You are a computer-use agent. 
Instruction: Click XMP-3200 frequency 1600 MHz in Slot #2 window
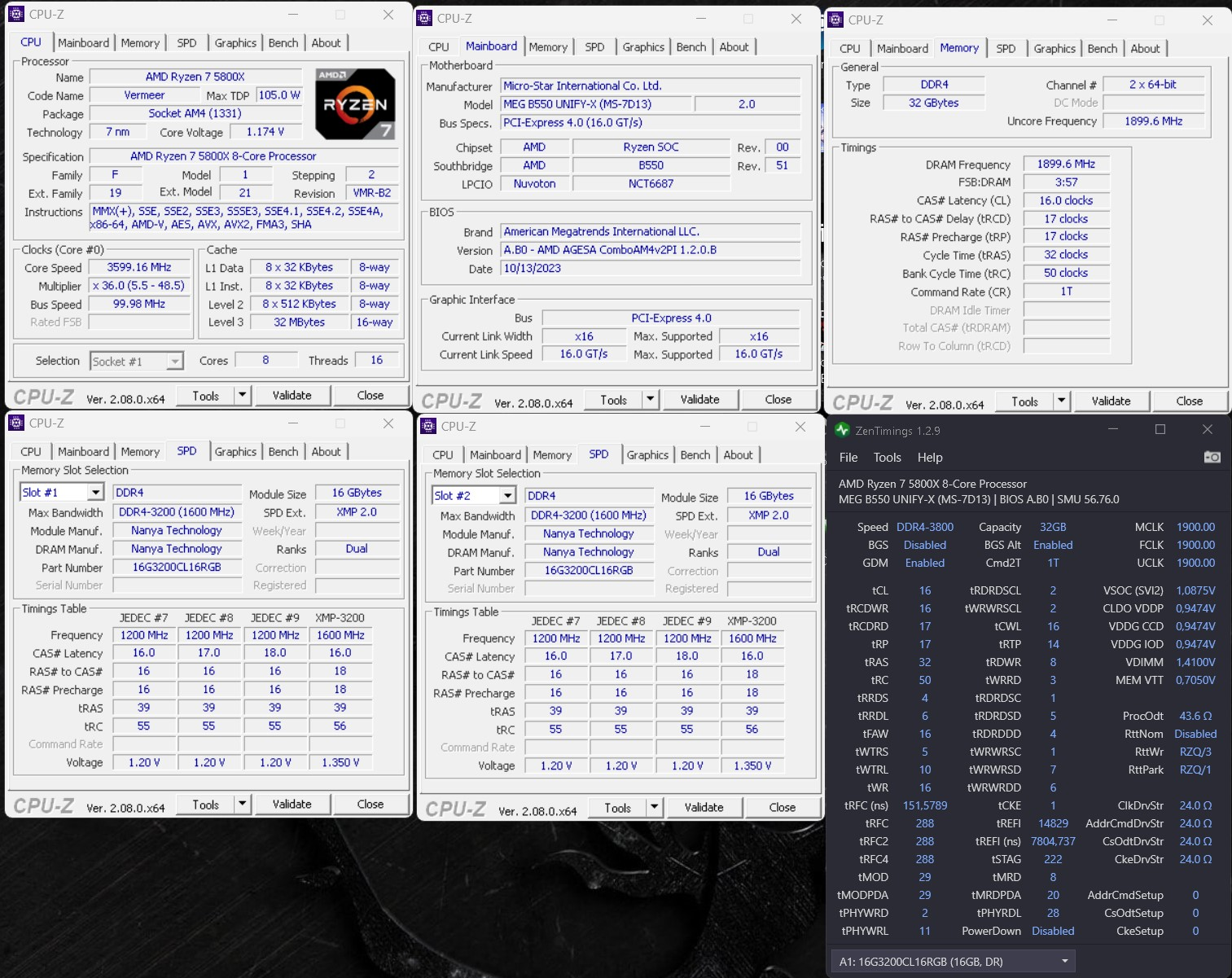click(x=752, y=638)
